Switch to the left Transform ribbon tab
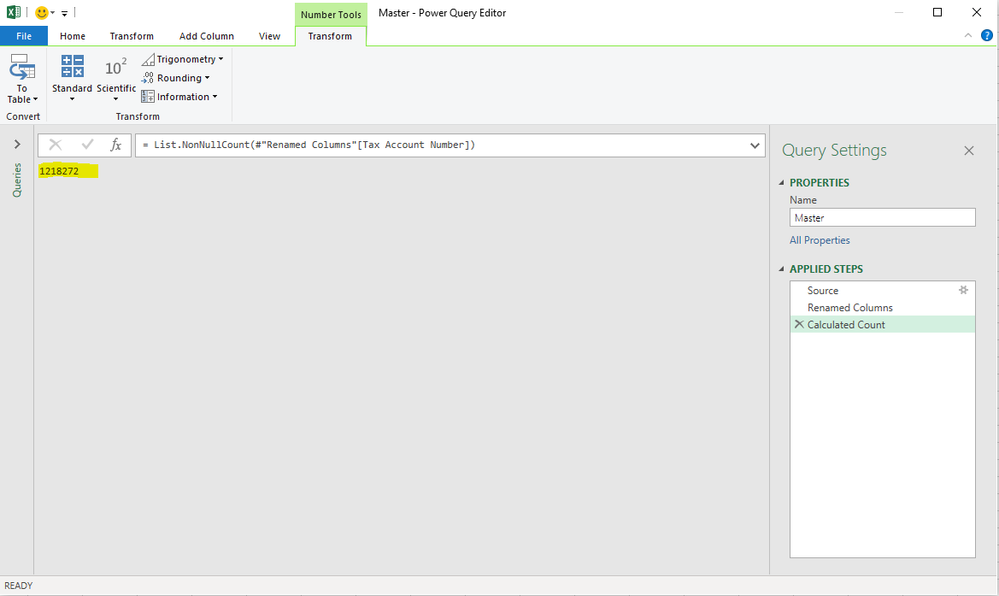 [x=131, y=36]
